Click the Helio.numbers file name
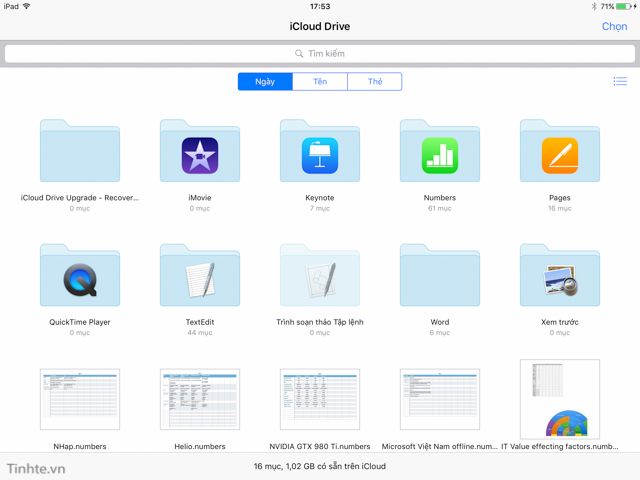Screen dimensions: 640x480 pyautogui.click(x=200, y=447)
